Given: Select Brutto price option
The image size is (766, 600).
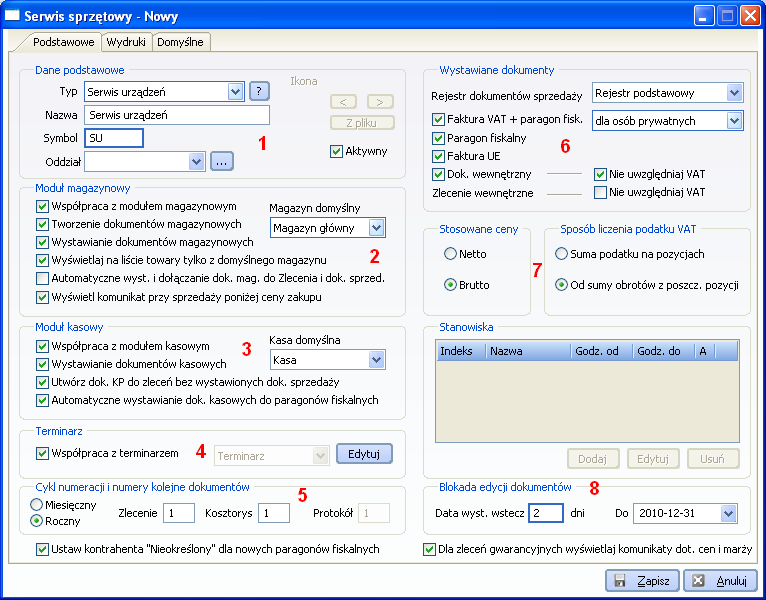Looking at the screenshot, I should [x=450, y=285].
